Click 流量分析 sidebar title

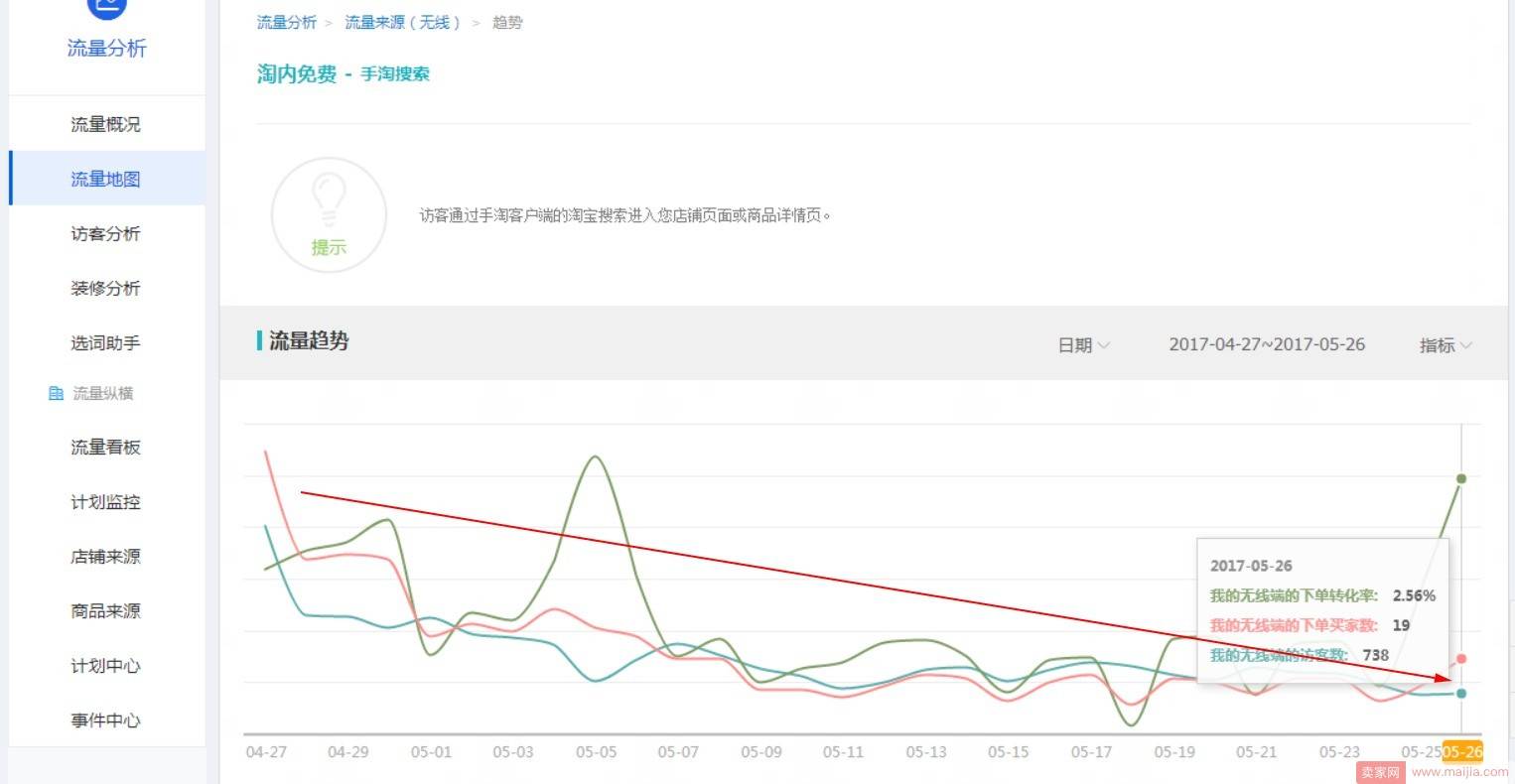tap(106, 48)
